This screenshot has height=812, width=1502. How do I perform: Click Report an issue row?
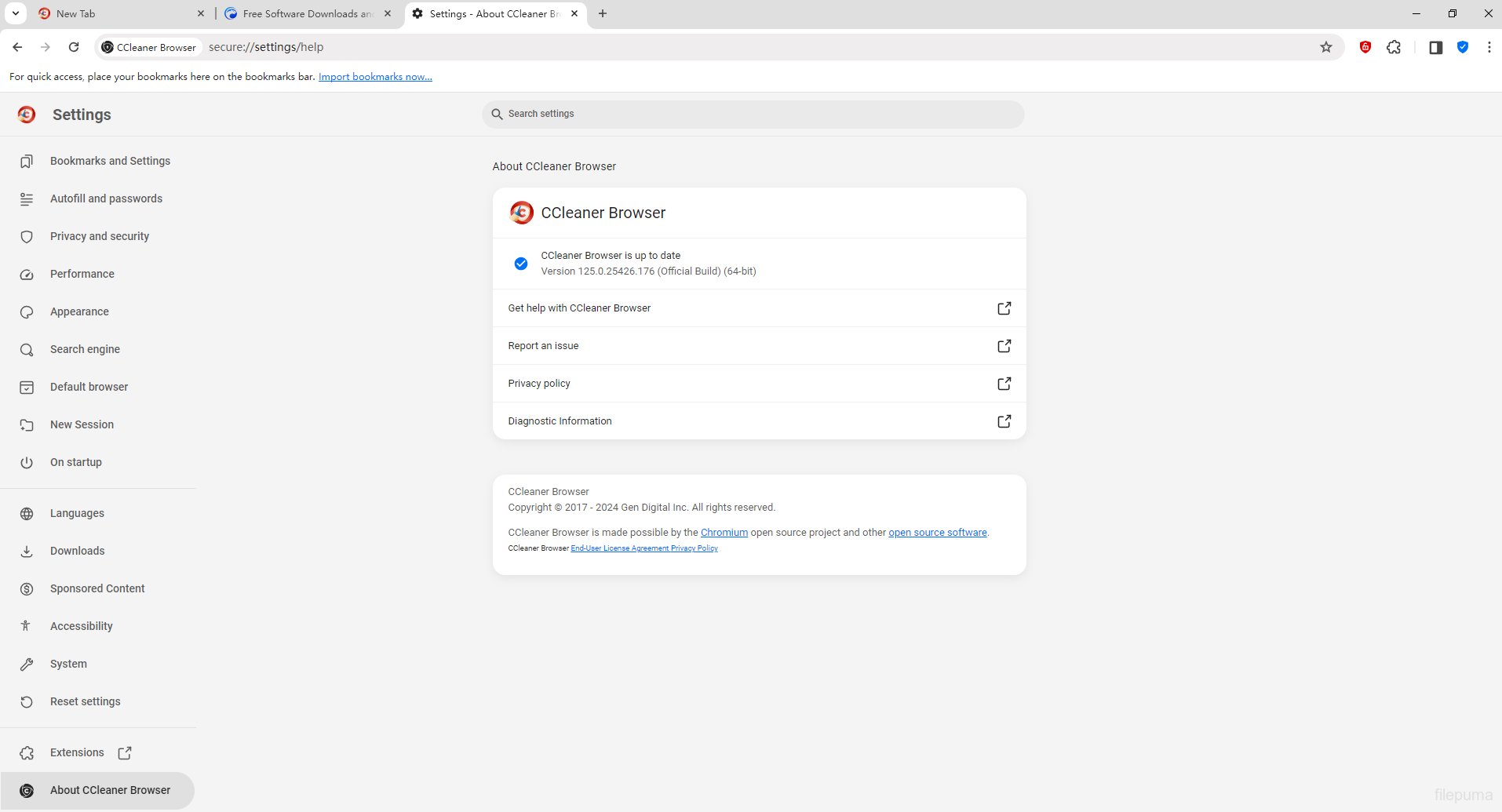coord(759,346)
